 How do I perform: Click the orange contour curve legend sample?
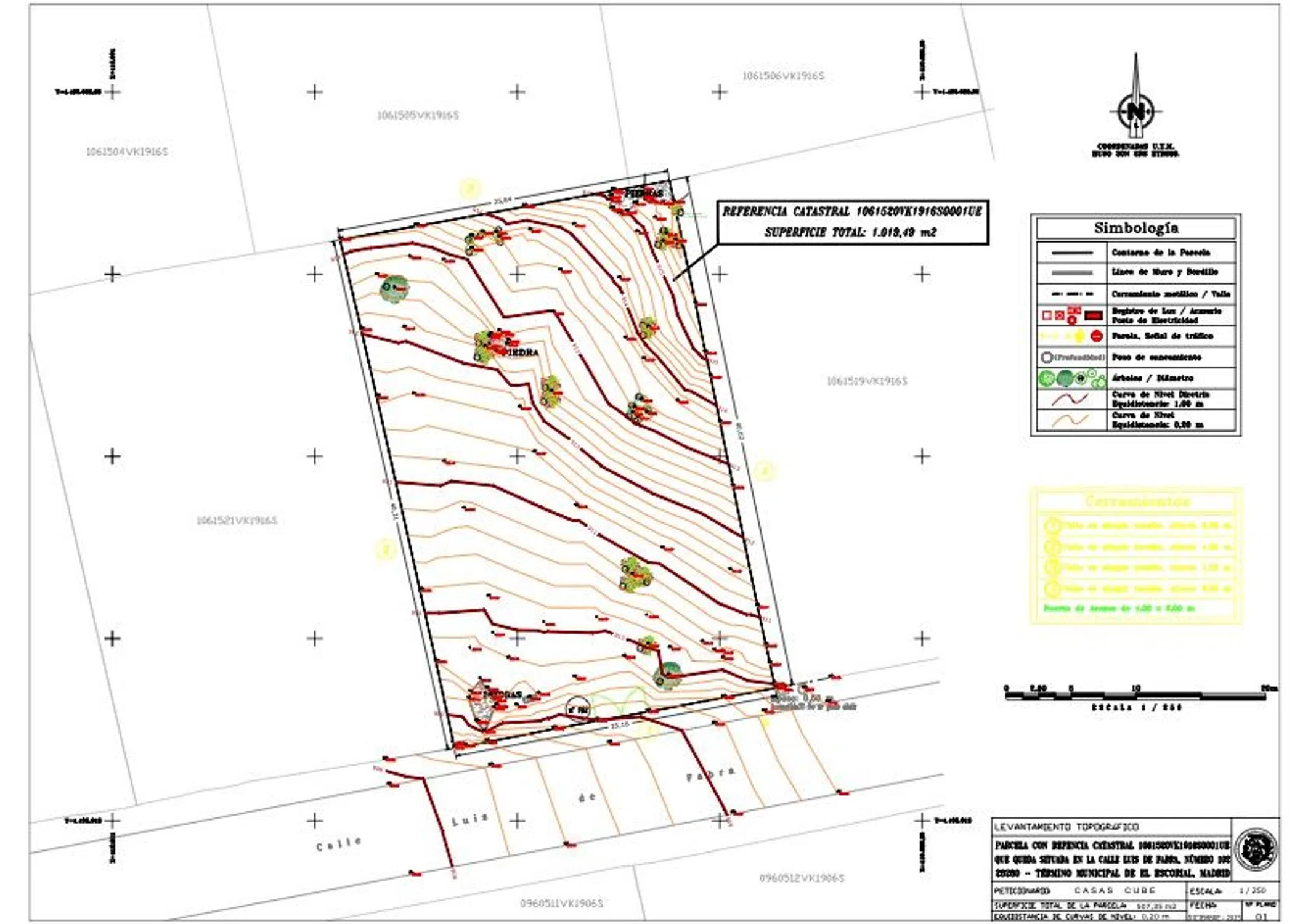[x=1070, y=421]
